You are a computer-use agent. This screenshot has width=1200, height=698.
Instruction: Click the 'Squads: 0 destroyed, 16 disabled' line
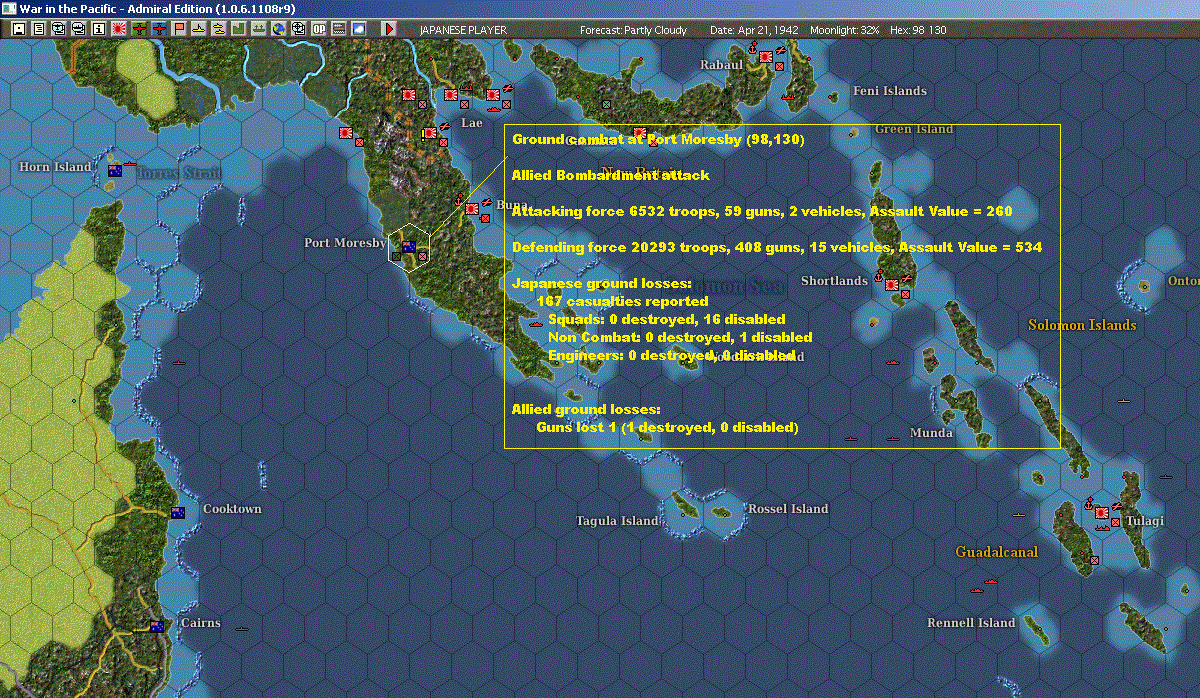tap(667, 319)
